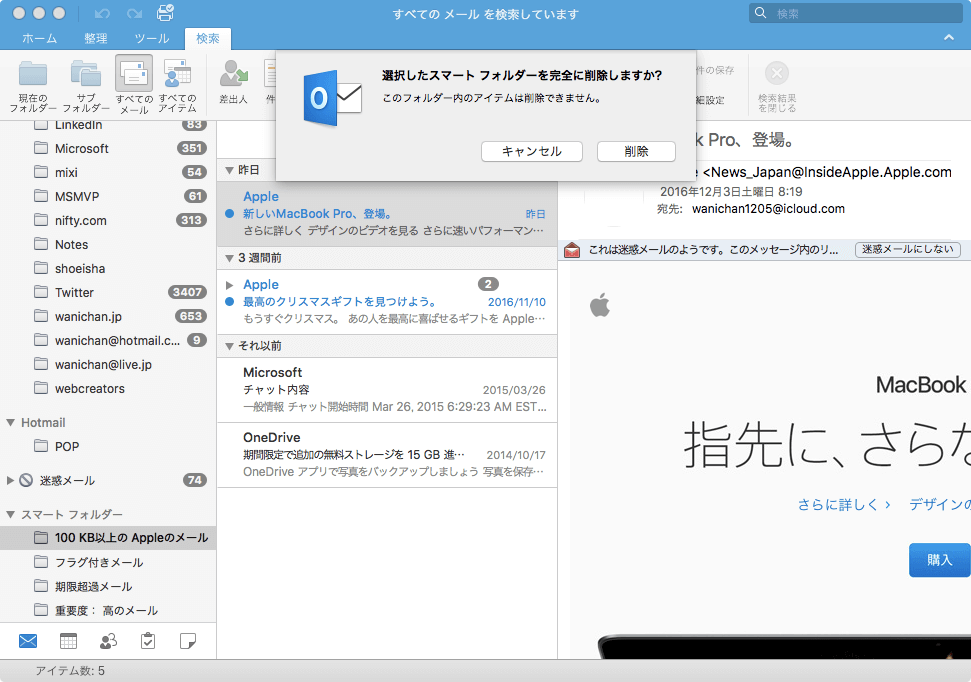This screenshot has width=971, height=682.
Task: Open the mixi folder
Action: click(x=108, y=173)
